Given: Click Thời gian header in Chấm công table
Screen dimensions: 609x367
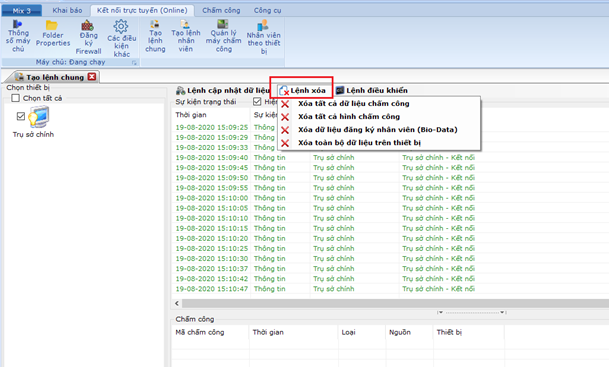Looking at the screenshot, I should 293,332.
